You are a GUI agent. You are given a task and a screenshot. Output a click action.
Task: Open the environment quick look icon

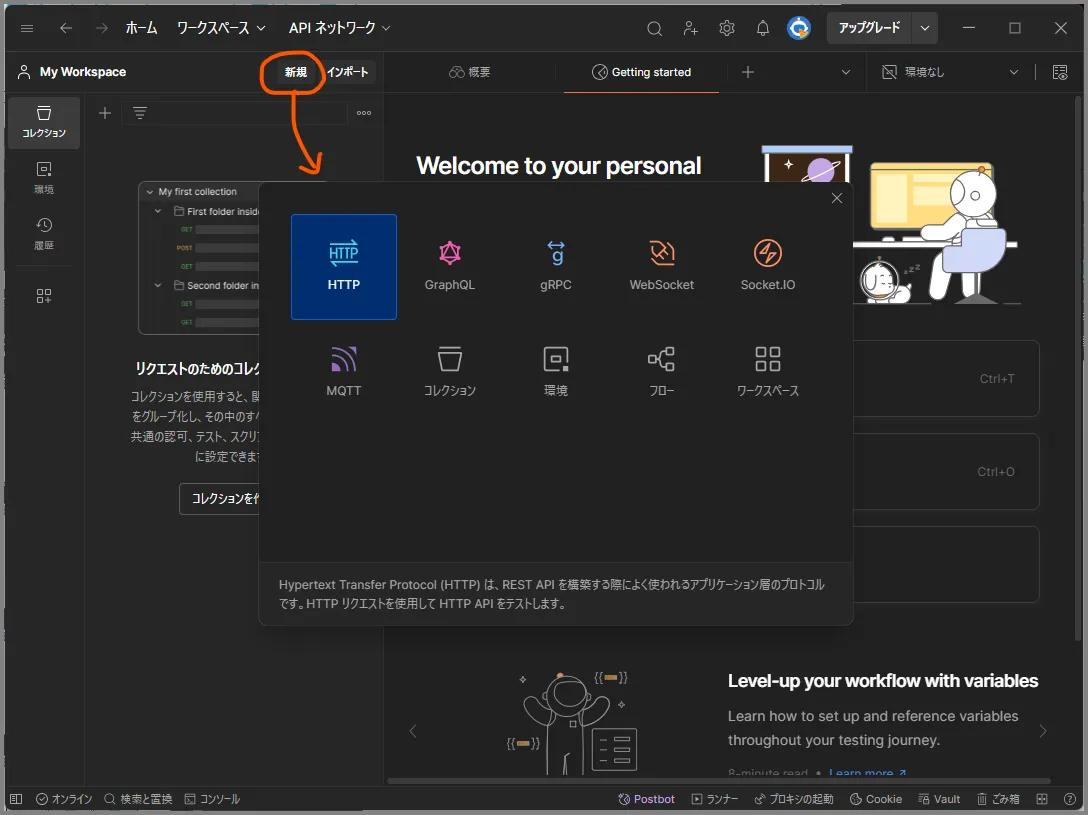tap(1060, 72)
